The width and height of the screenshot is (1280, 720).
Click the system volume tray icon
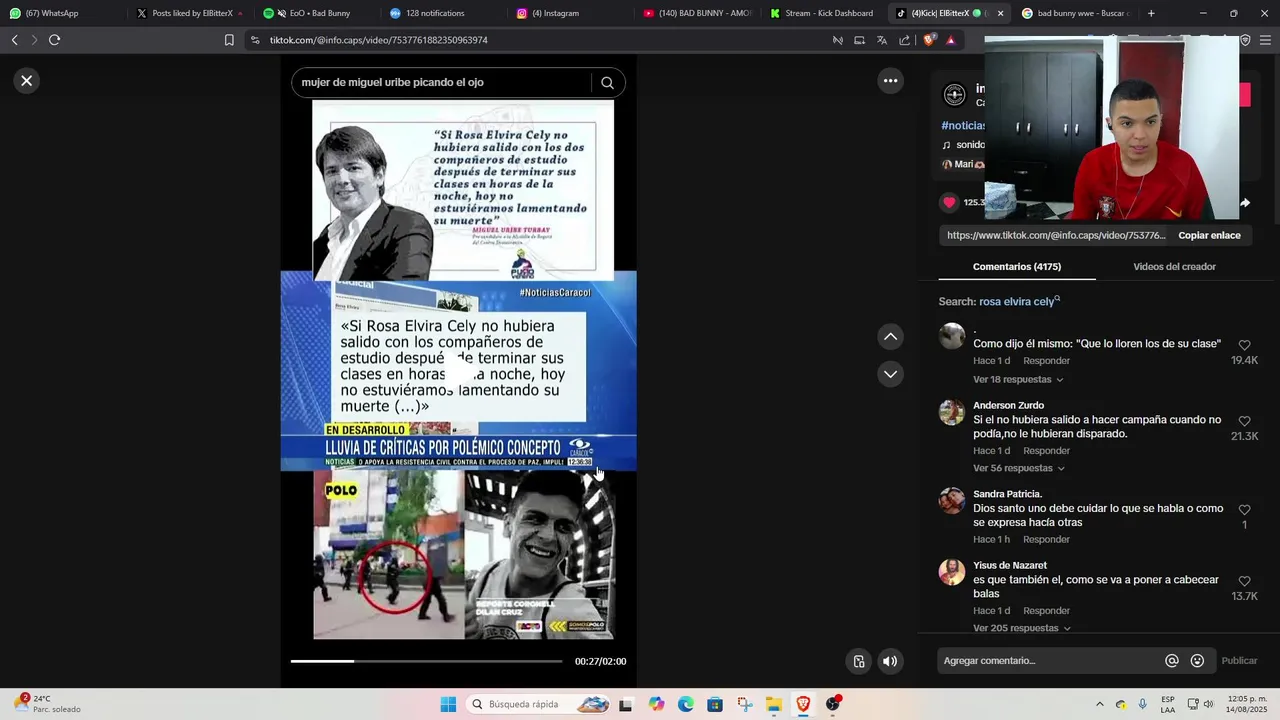pos(1208,704)
